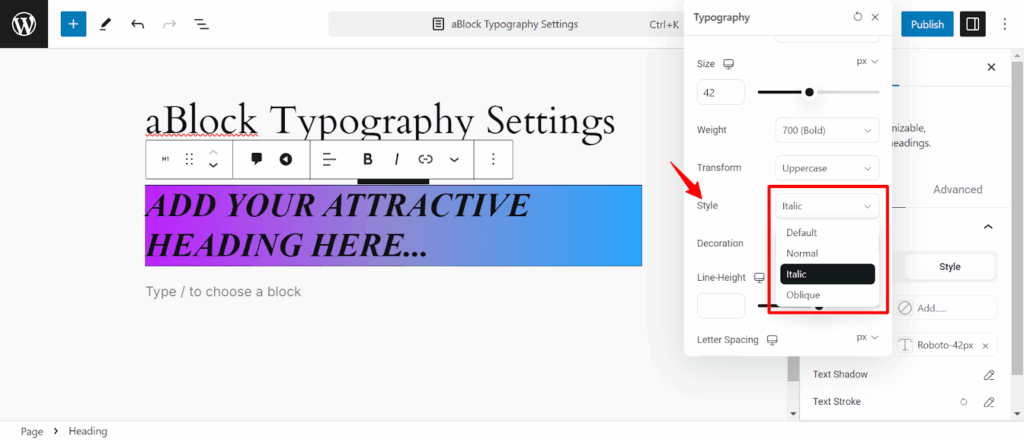Choose Italic font style option
This screenshot has width=1024, height=440.
[827, 274]
